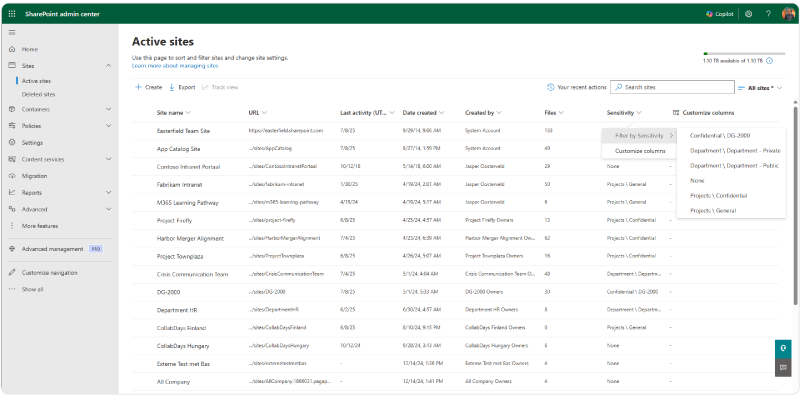Click the help question mark icon

(767, 13)
